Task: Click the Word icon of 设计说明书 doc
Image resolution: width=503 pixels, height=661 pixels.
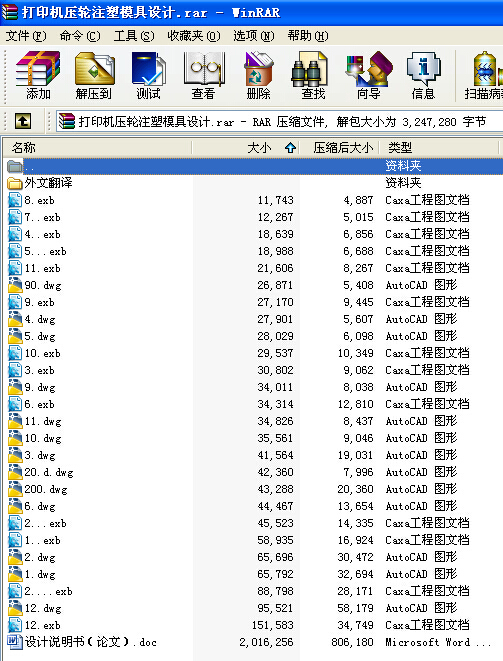Action: [x=15, y=642]
